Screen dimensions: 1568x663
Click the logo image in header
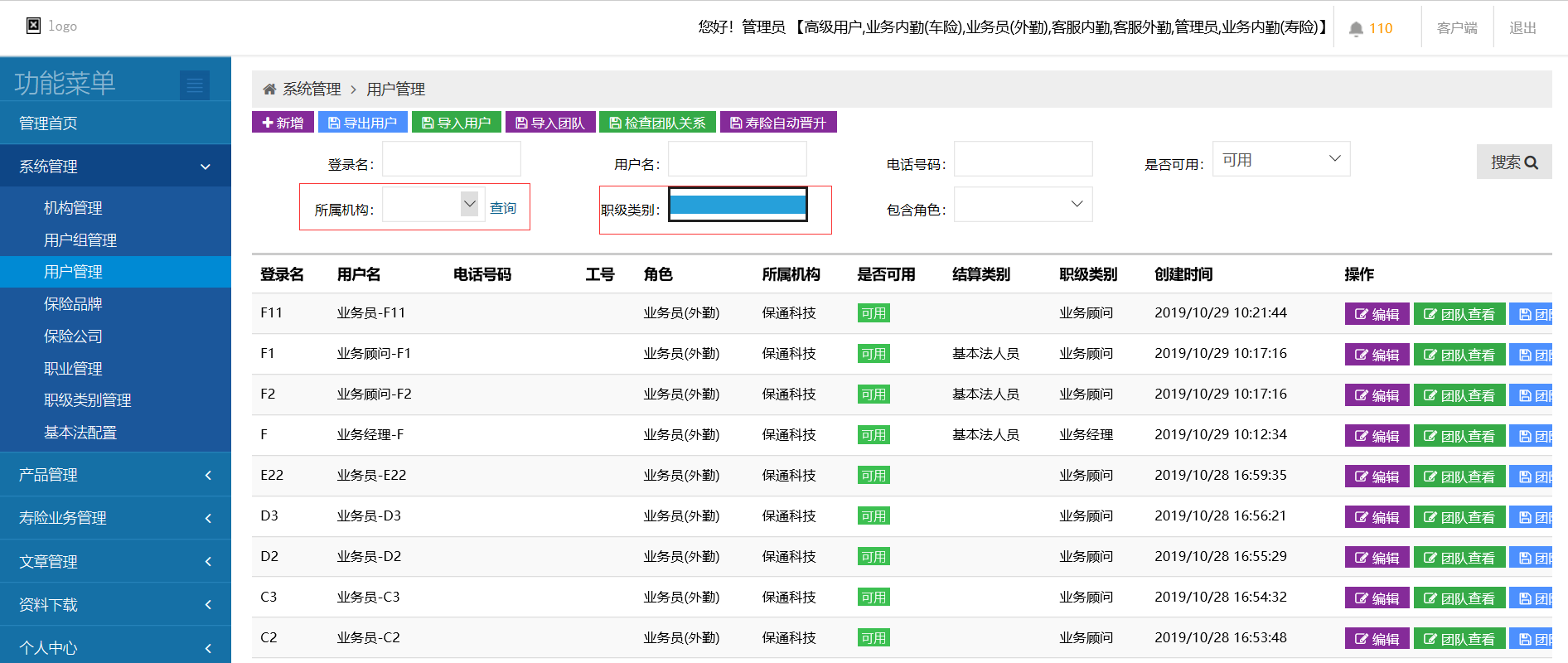click(x=34, y=26)
